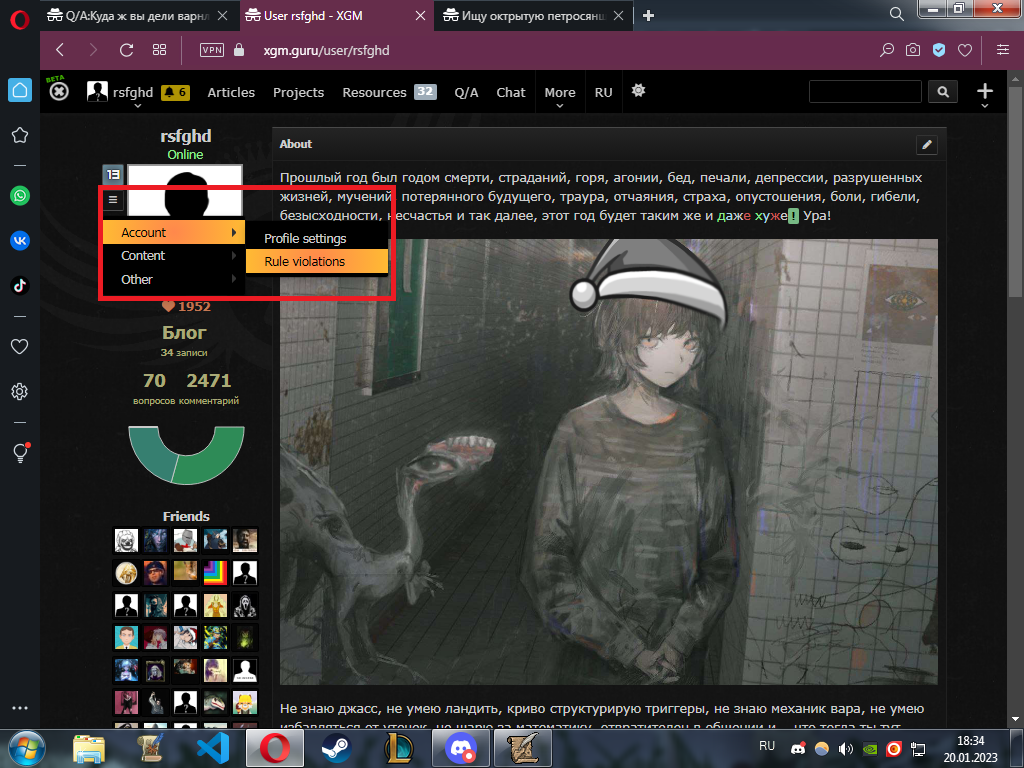Open the Блог link
The height and width of the screenshot is (768, 1024).
(184, 333)
